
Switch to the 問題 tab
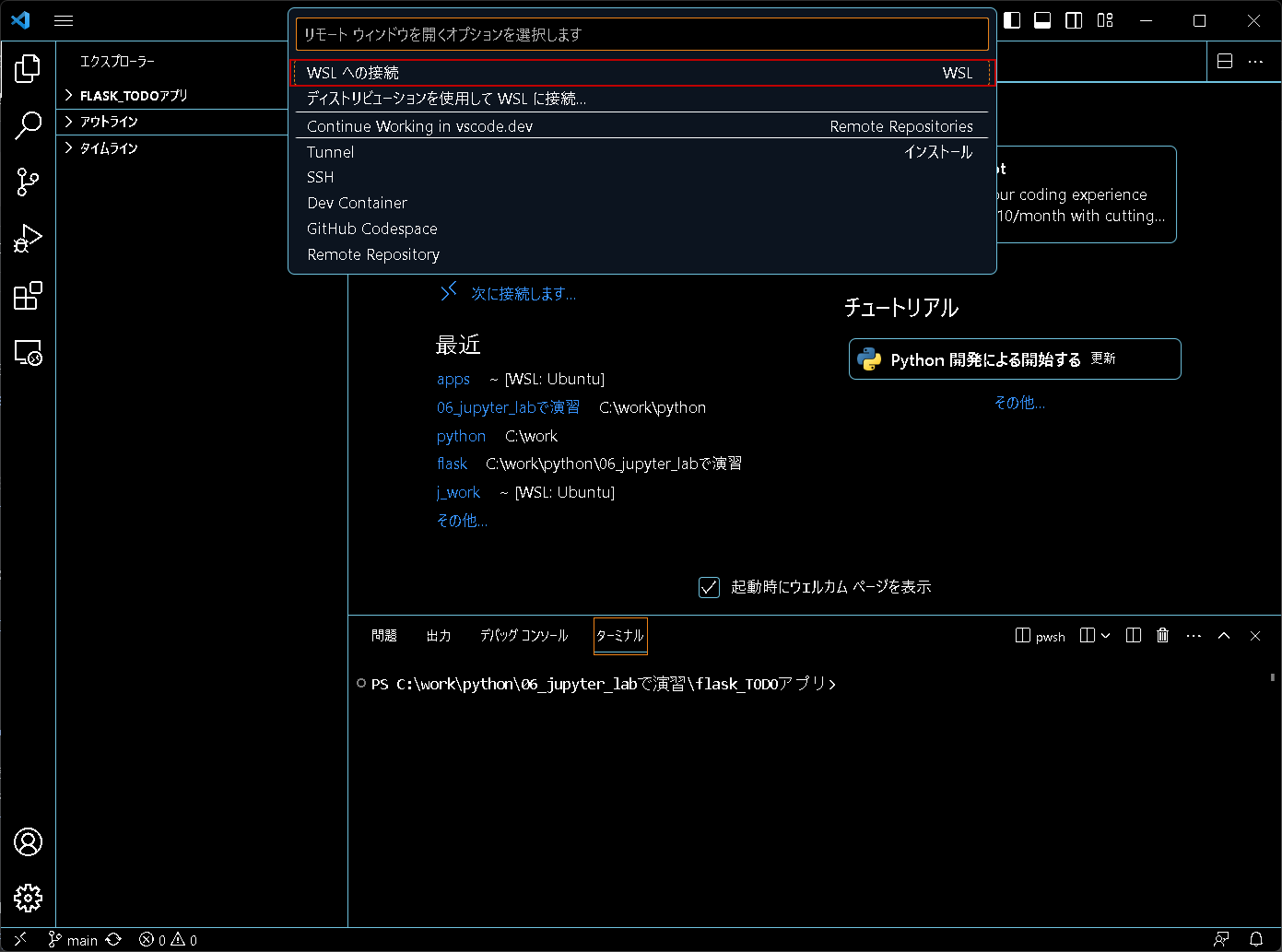(x=384, y=636)
